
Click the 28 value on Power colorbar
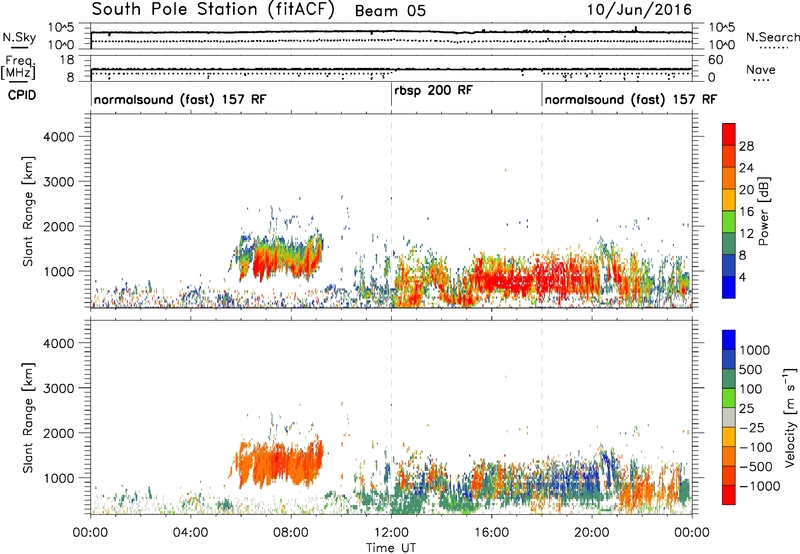746,146
